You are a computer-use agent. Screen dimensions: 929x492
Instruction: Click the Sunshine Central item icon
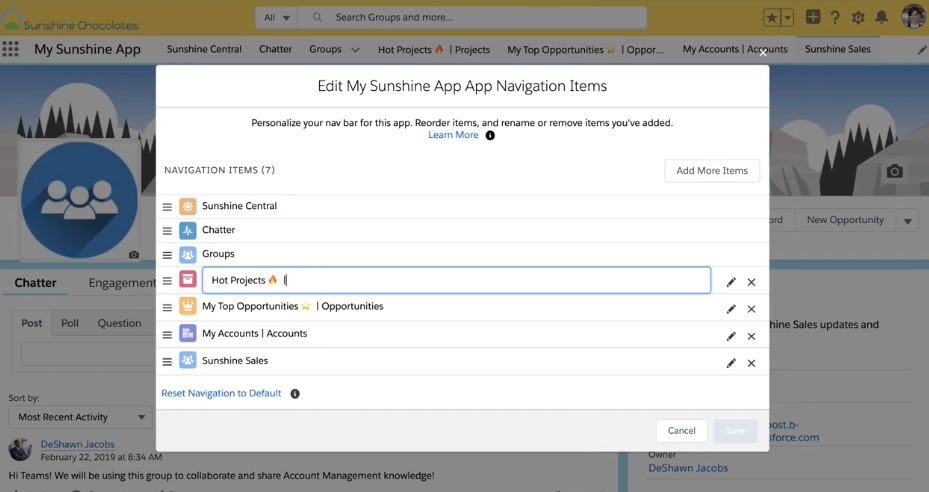pyautogui.click(x=188, y=206)
